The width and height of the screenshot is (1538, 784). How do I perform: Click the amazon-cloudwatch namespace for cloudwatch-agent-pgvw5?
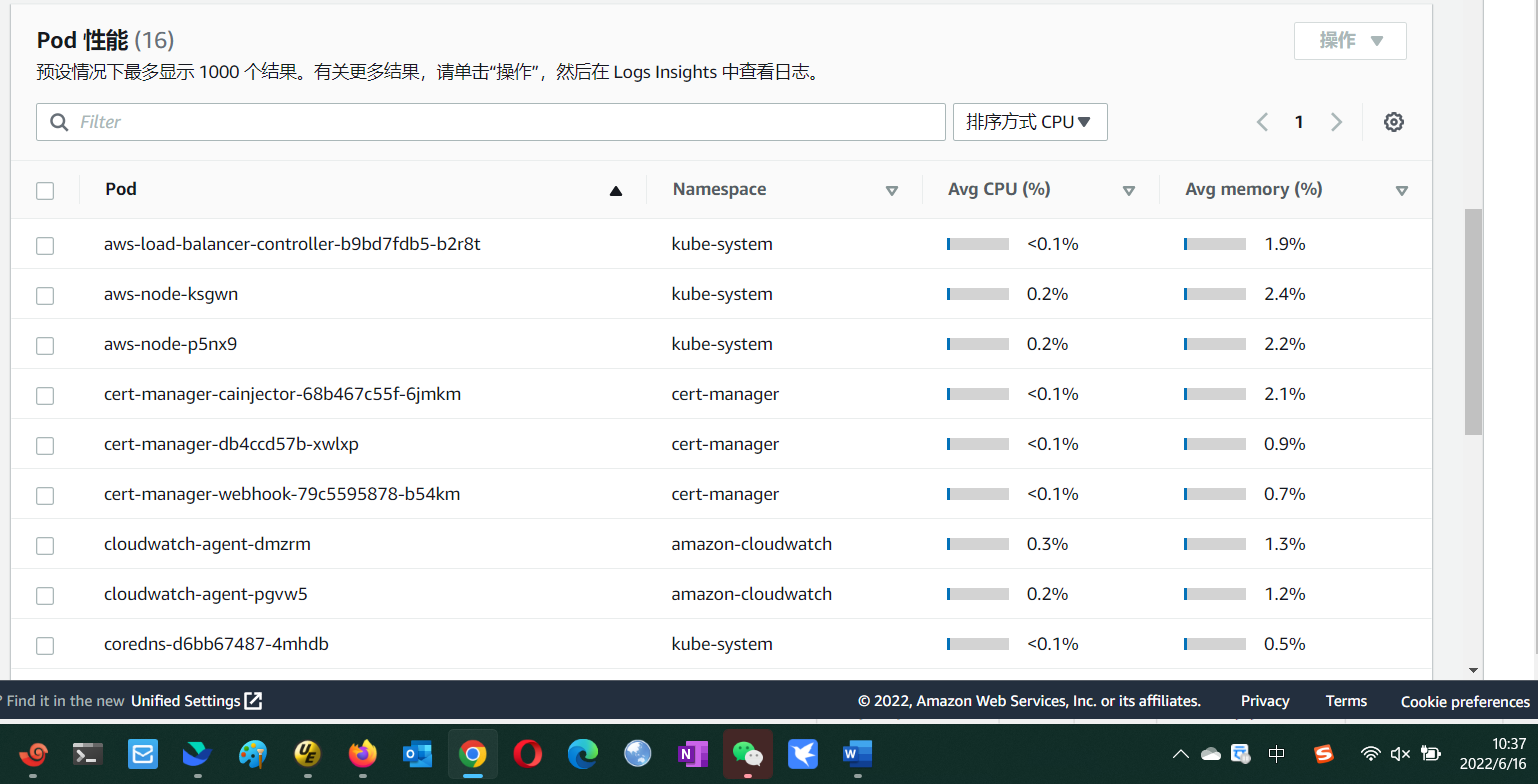click(x=752, y=594)
